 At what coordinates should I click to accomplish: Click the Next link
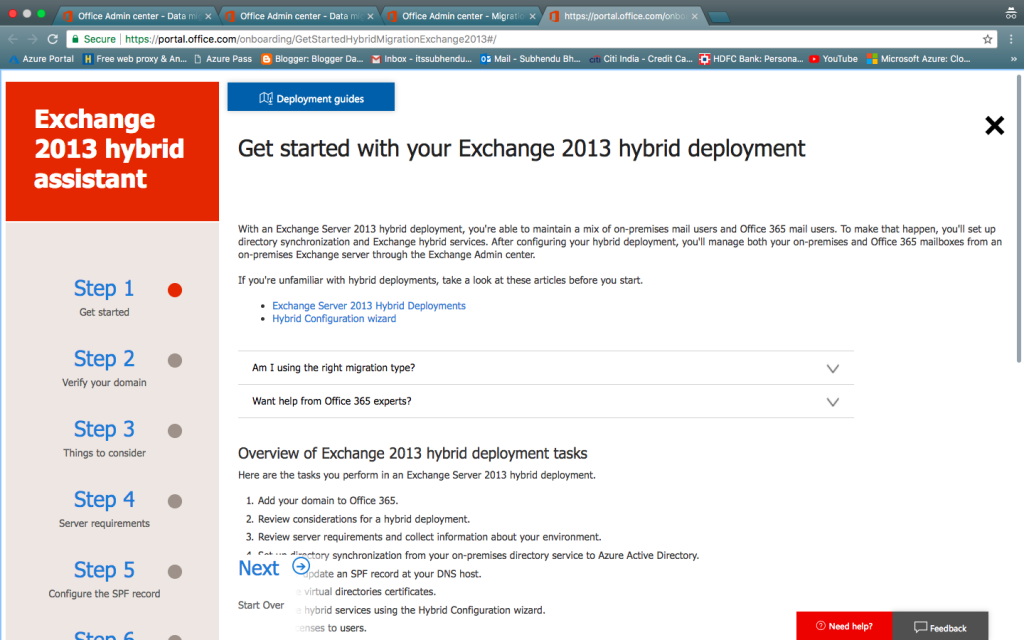pyautogui.click(x=259, y=568)
